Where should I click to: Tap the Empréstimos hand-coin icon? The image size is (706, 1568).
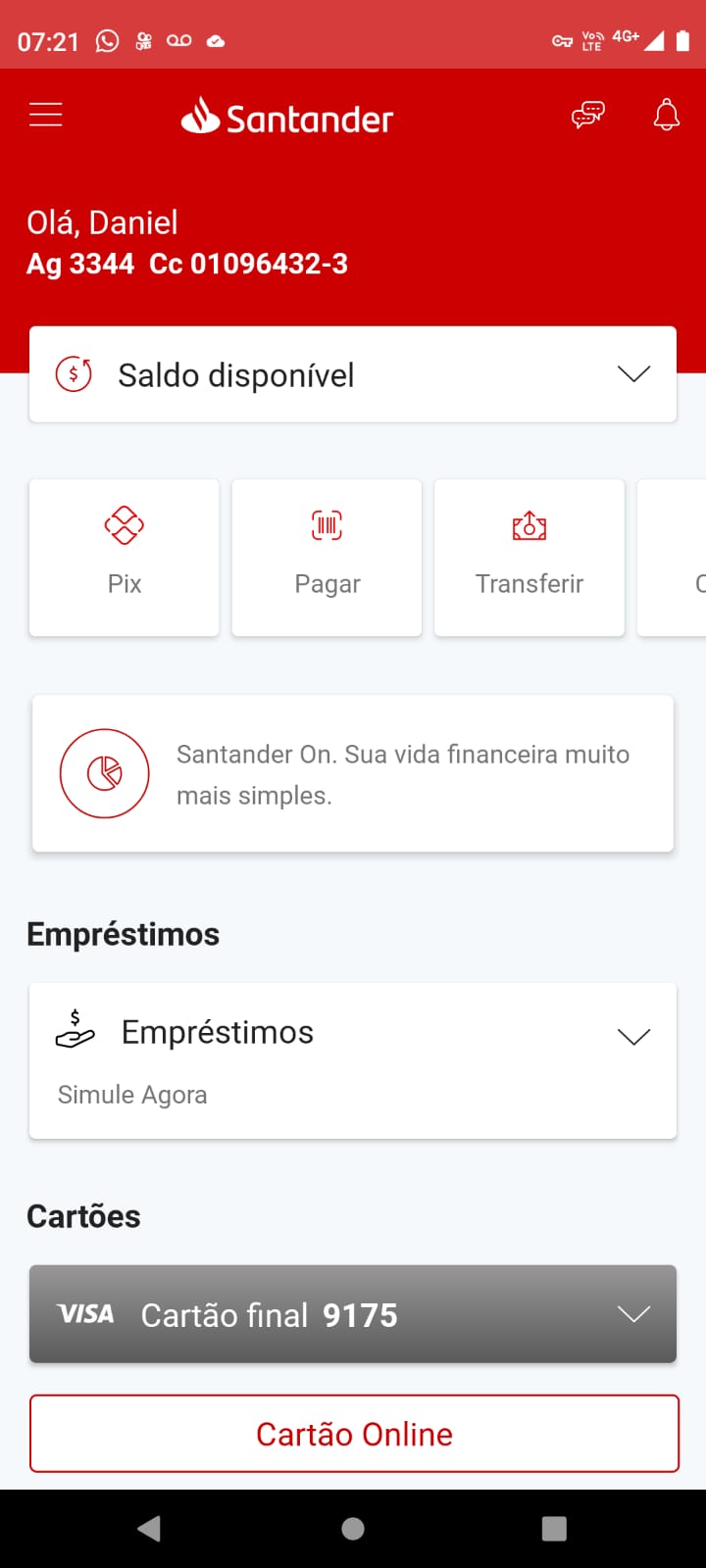(76, 1031)
